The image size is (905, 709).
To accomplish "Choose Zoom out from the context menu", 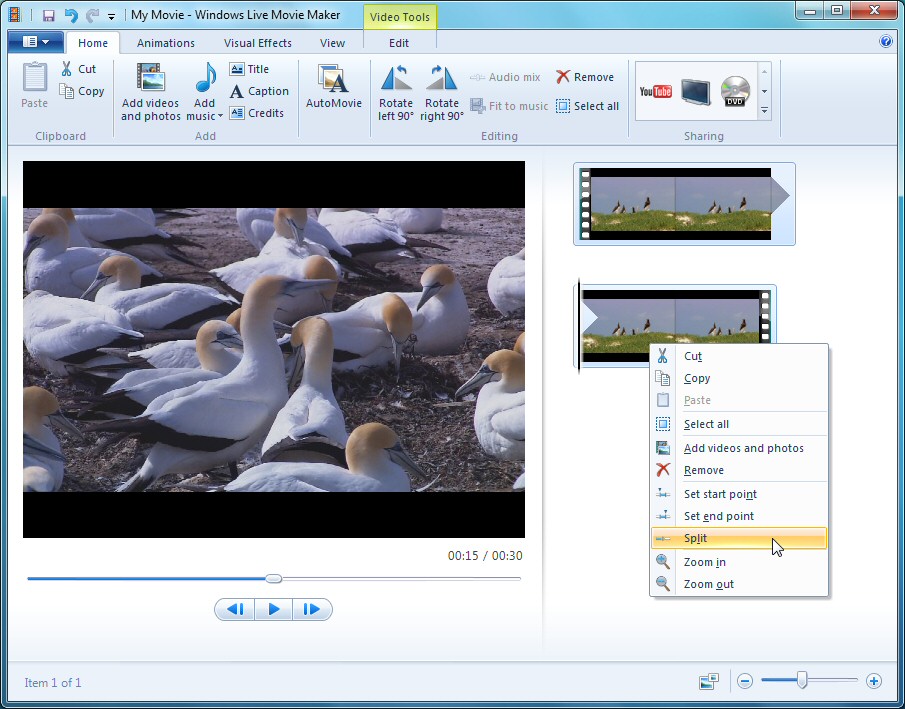I will pyautogui.click(x=739, y=584).
